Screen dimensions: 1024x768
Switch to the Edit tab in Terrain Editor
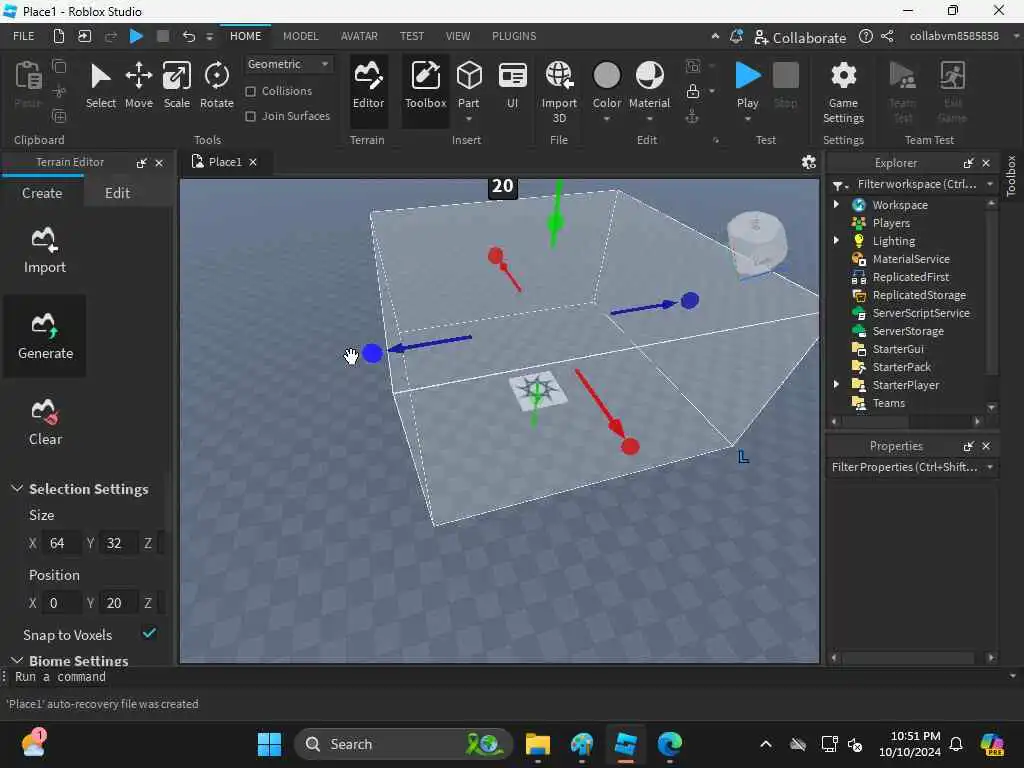118,193
